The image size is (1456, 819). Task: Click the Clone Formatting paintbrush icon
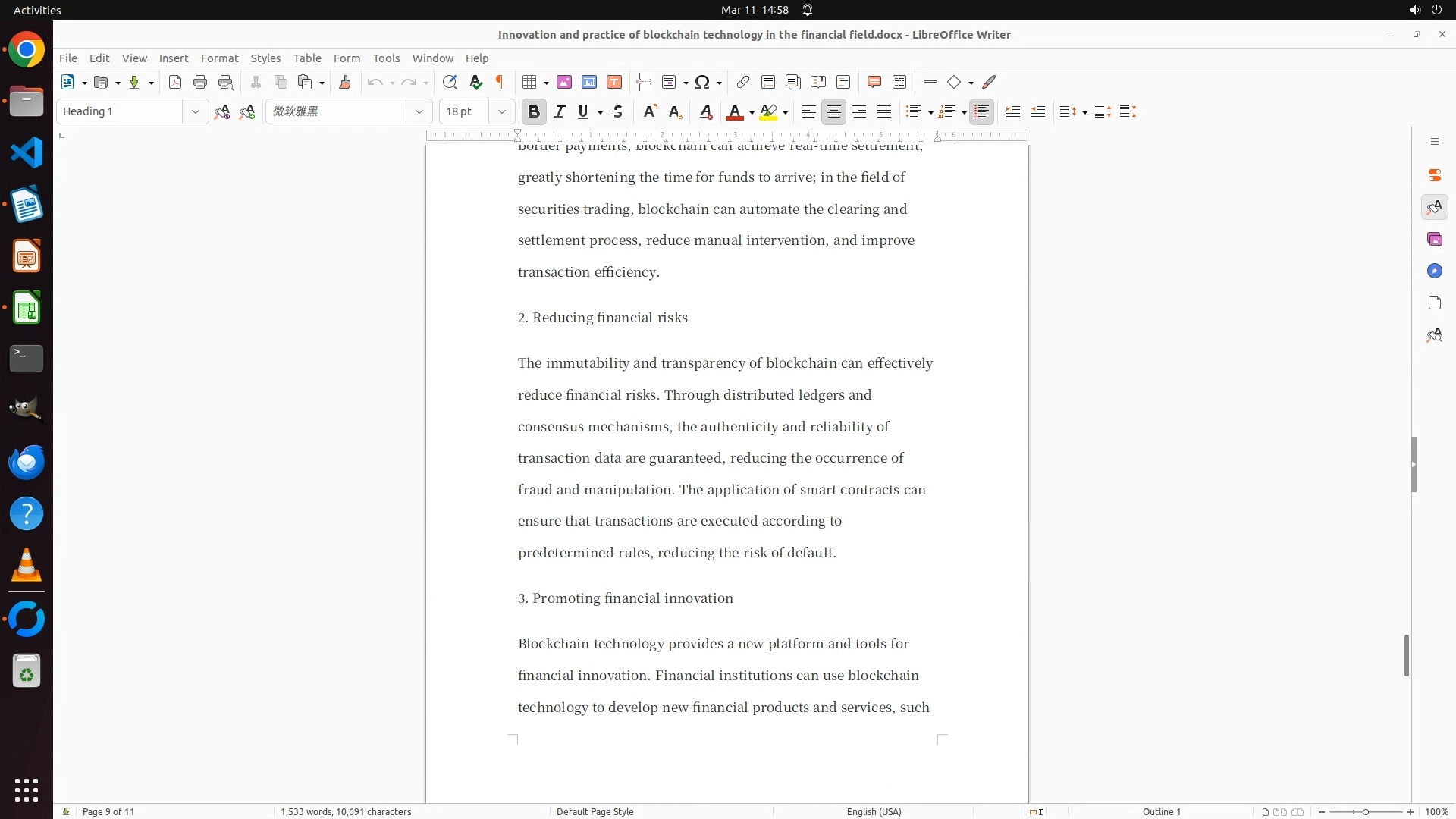(x=345, y=82)
